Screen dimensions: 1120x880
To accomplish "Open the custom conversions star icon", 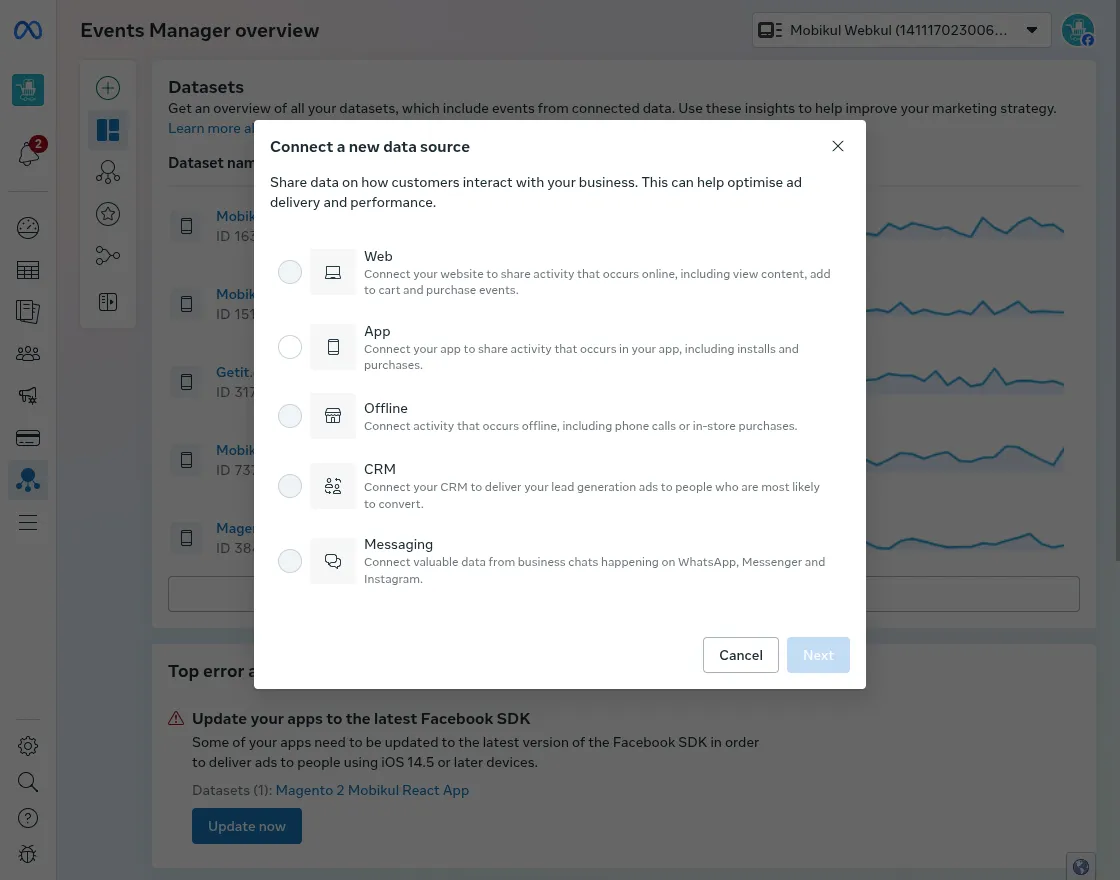I will click(108, 214).
